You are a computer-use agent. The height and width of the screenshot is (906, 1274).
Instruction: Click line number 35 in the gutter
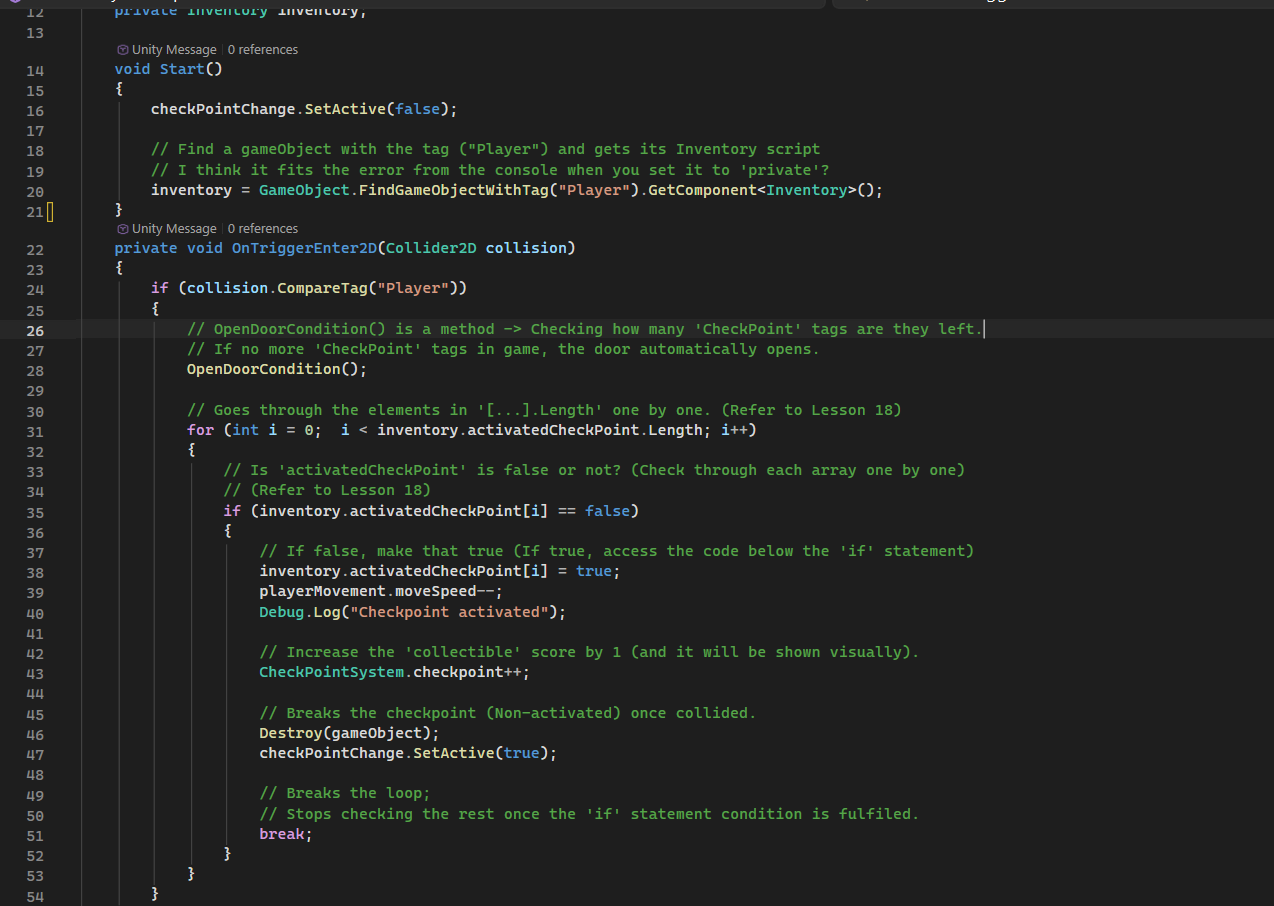click(x=35, y=512)
